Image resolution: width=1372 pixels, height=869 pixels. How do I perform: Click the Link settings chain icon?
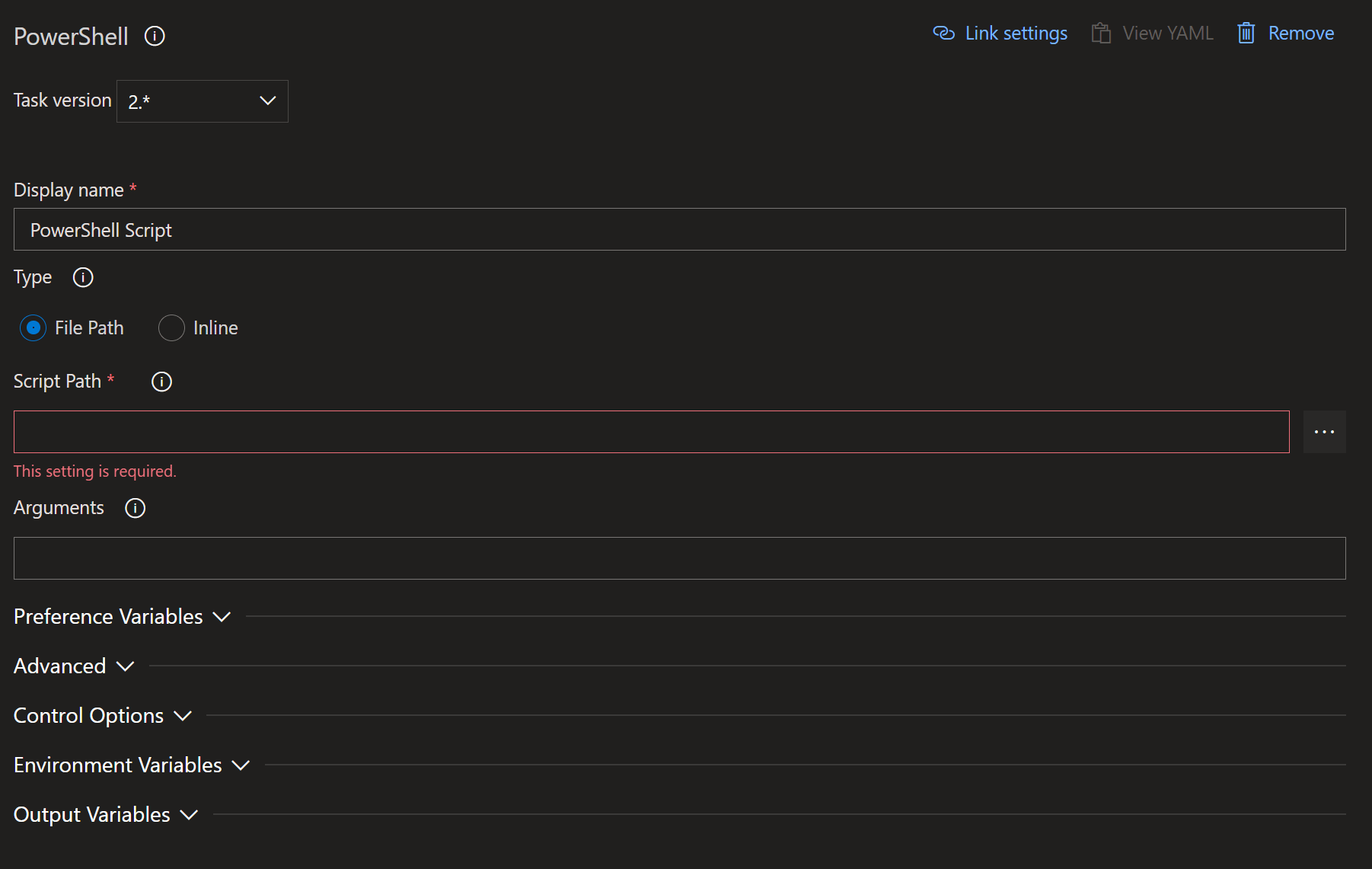tap(943, 33)
